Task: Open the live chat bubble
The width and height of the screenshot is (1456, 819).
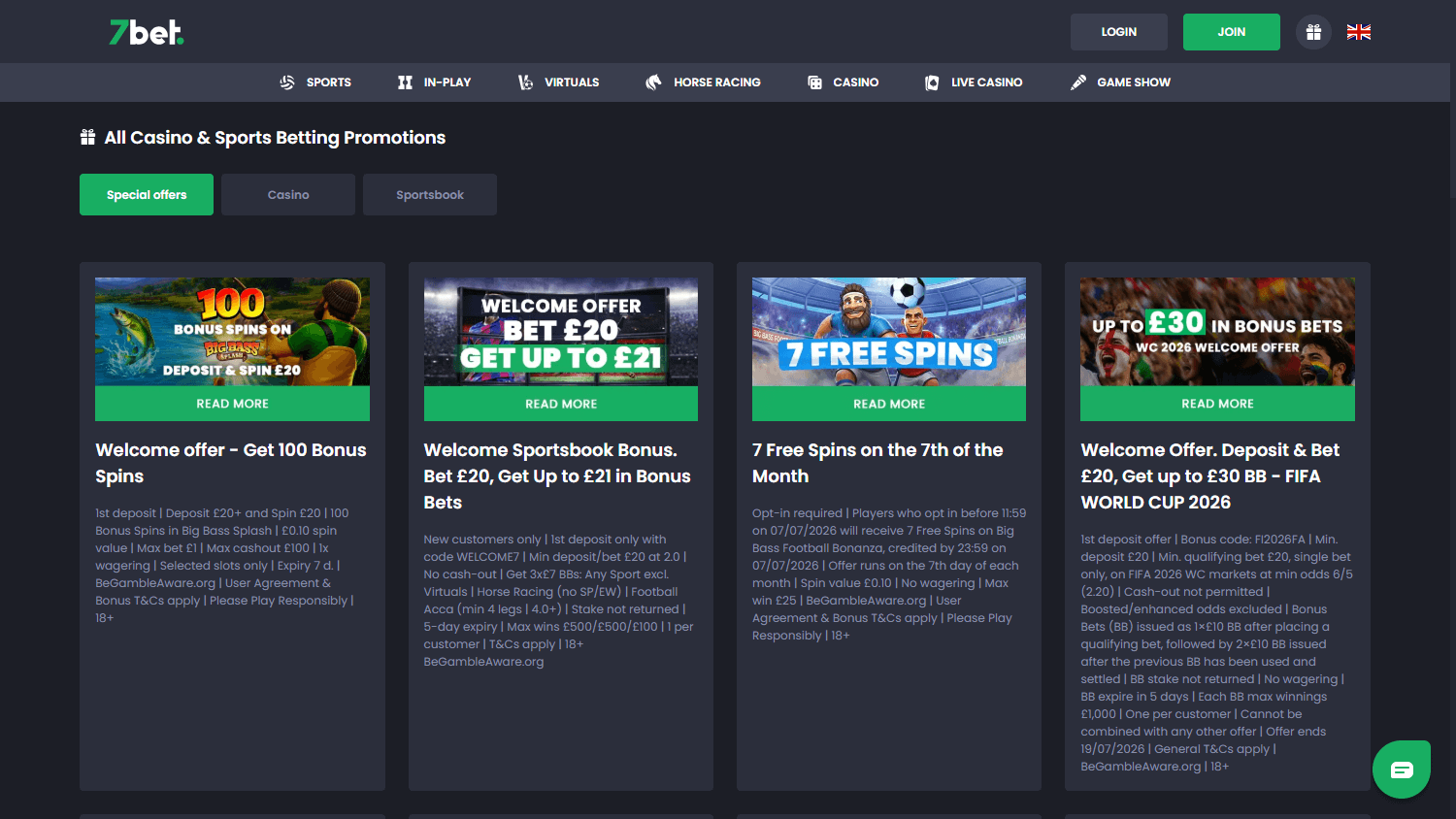Action: click(1402, 770)
